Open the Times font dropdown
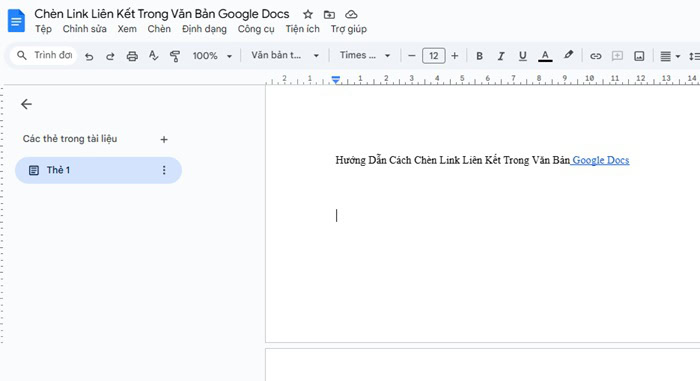 [365, 55]
